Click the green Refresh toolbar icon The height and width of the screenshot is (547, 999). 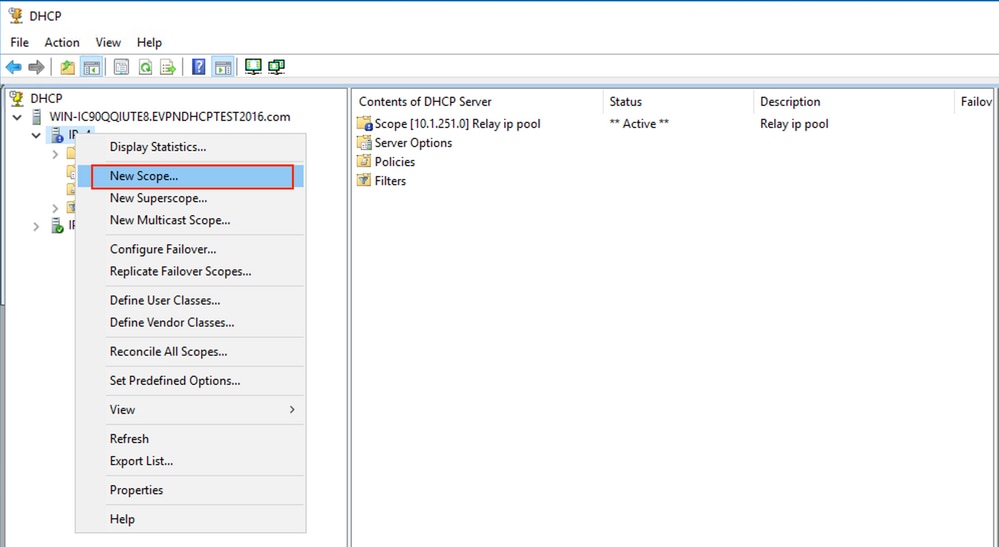point(145,67)
